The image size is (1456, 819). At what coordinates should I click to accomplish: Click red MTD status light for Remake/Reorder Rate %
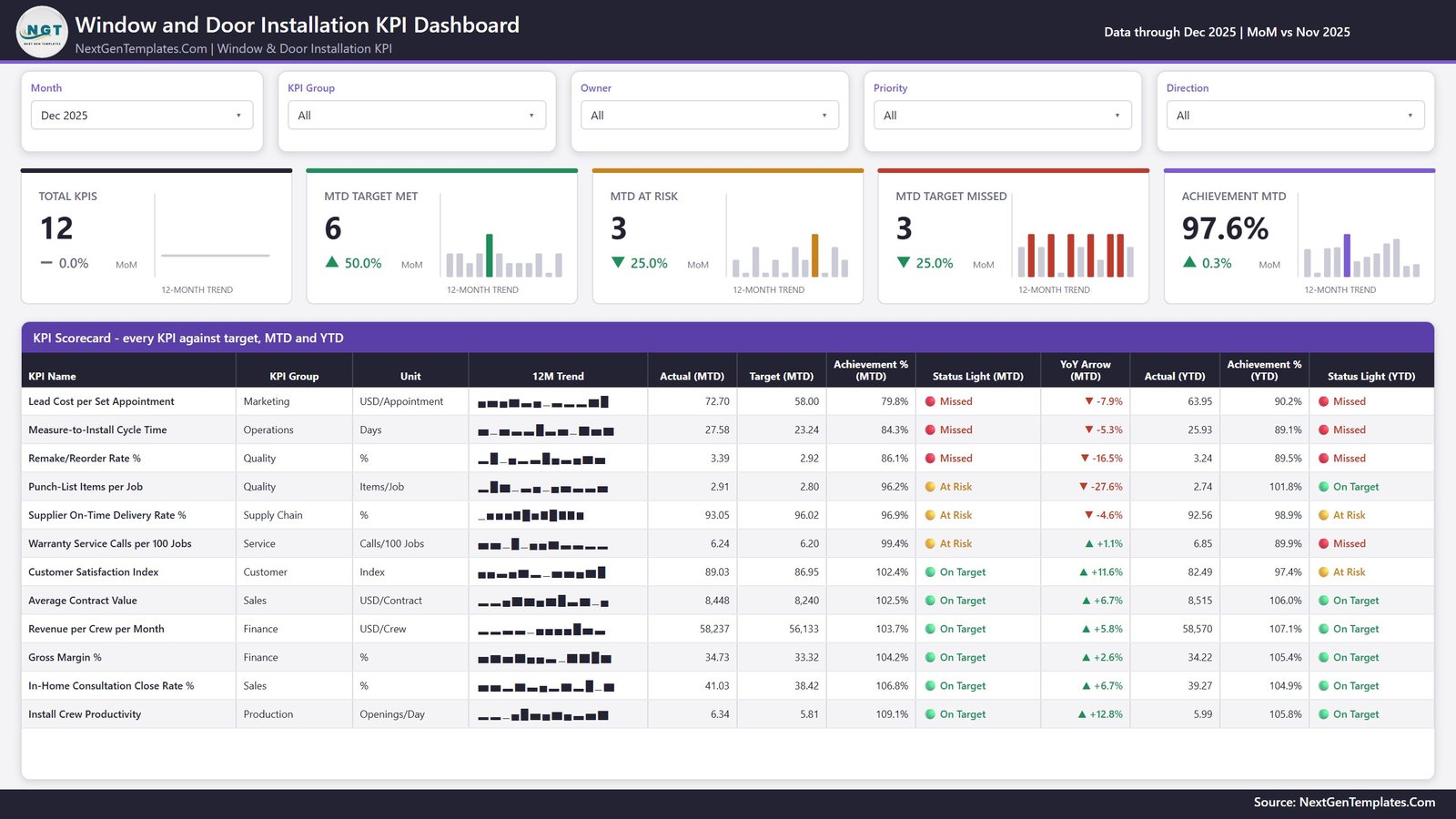click(x=931, y=459)
